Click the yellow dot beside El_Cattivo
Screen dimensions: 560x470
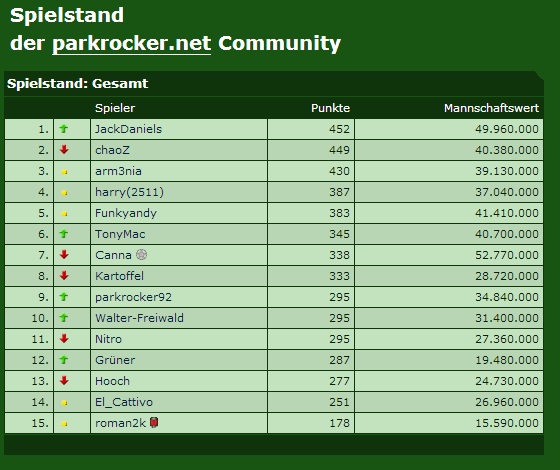64,403
